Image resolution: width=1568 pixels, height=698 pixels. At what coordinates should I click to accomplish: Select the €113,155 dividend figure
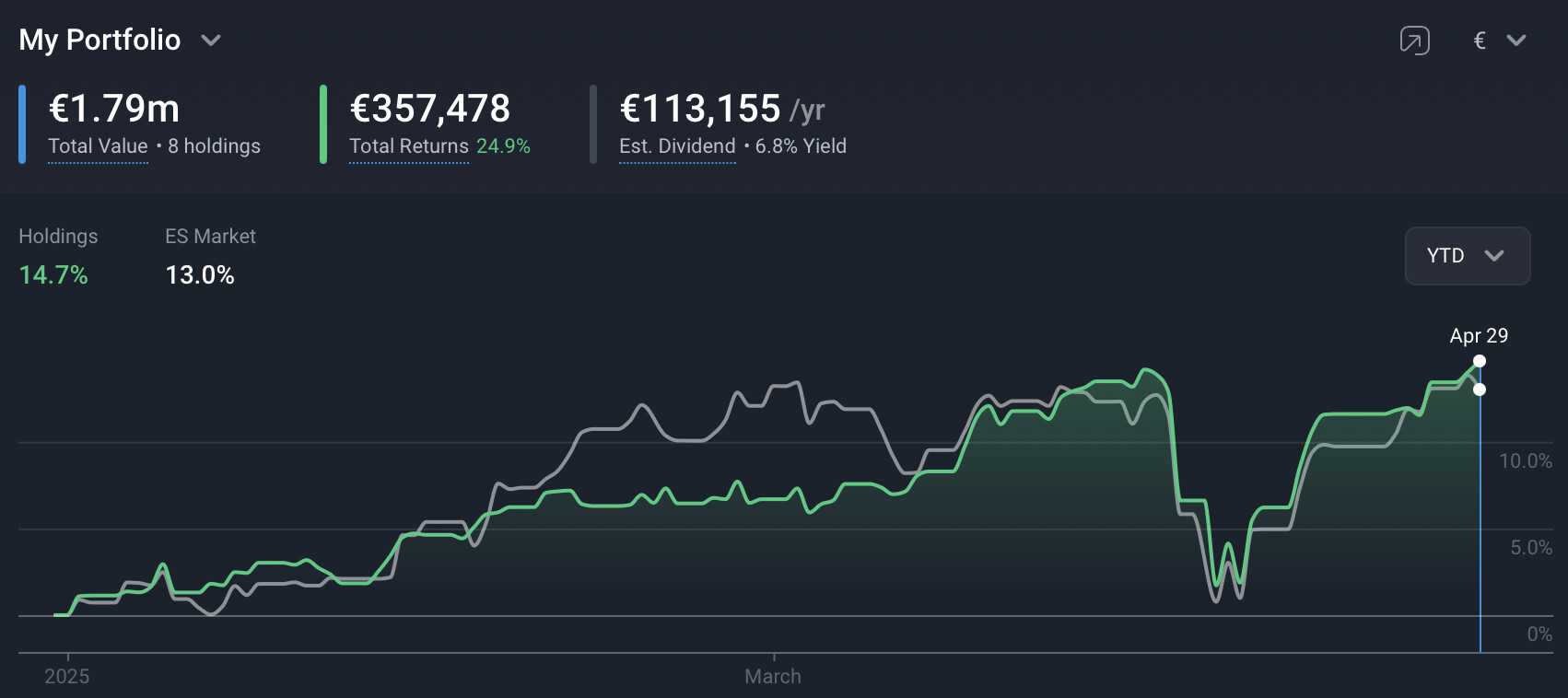[x=700, y=109]
